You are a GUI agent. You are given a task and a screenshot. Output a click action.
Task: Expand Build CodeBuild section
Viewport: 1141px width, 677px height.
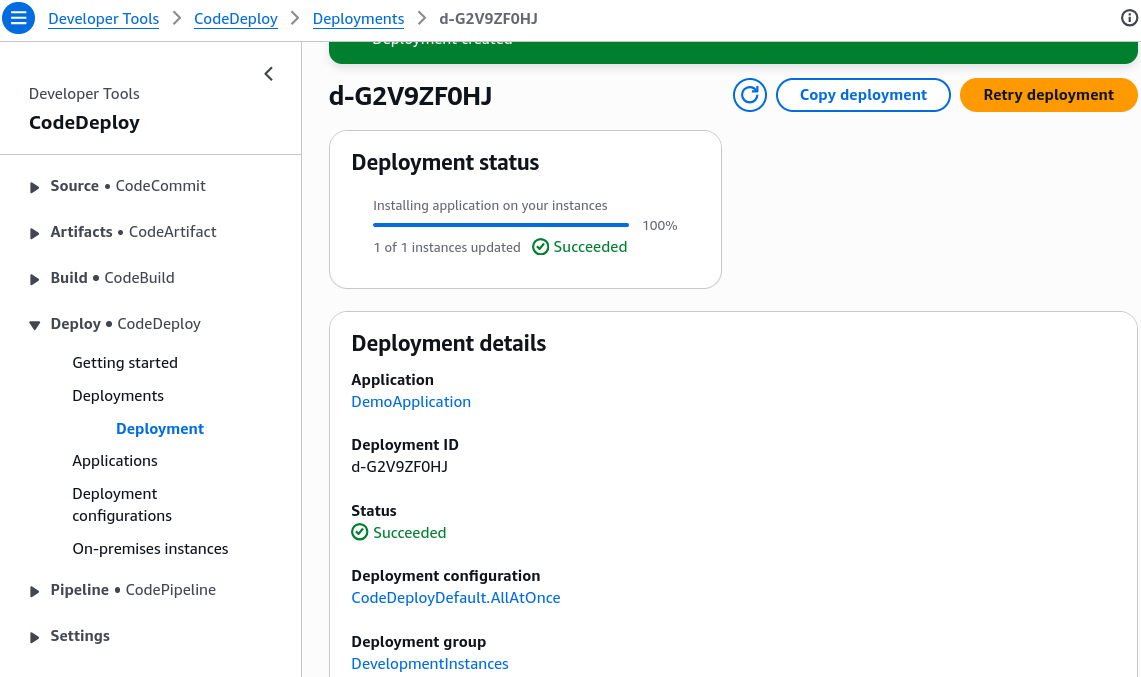coord(34,279)
